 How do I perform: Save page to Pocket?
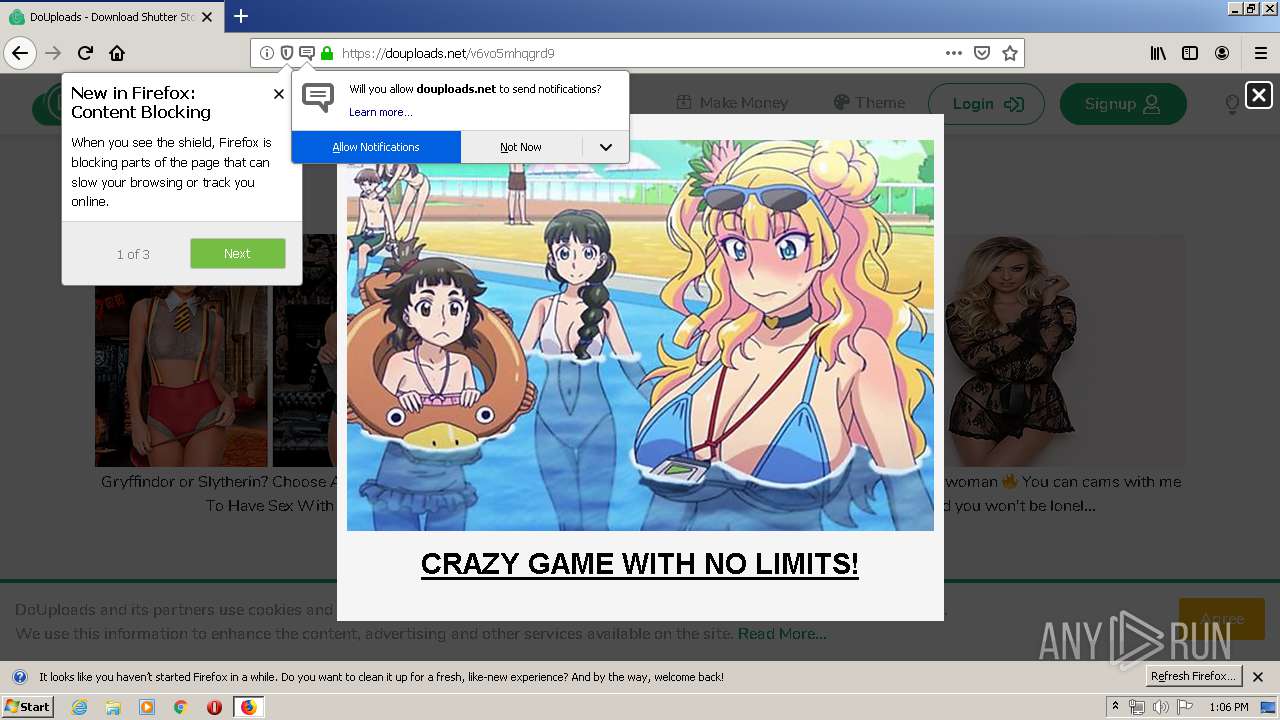tap(982, 53)
